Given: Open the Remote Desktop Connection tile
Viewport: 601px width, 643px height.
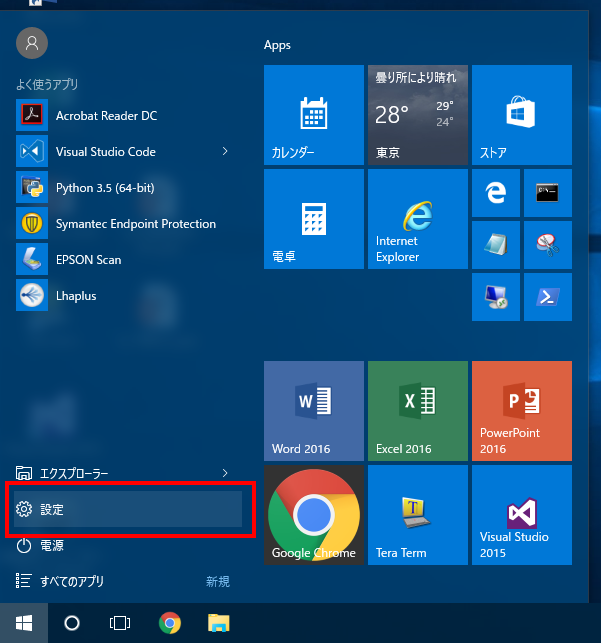Looking at the screenshot, I should coord(496,297).
